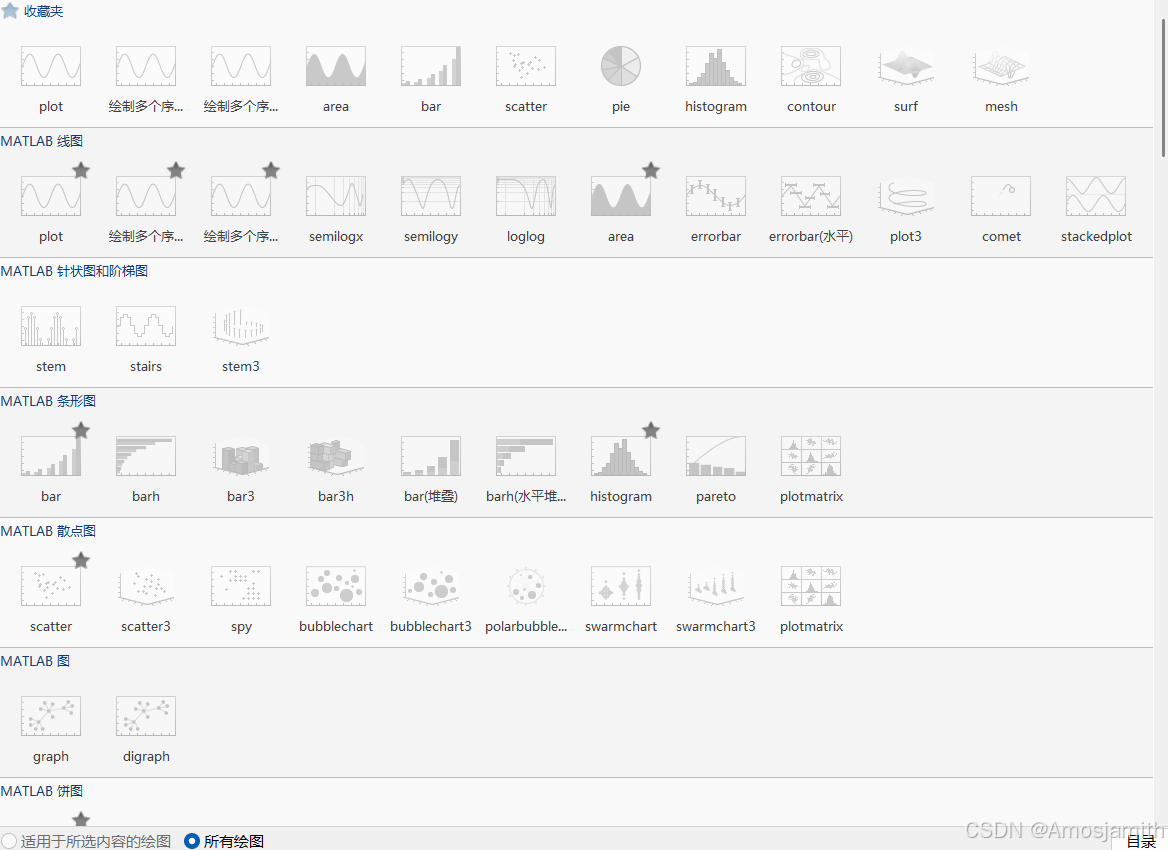The image size is (1168, 850).
Task: Select the bar3 3D bar chart
Action: 241,457
